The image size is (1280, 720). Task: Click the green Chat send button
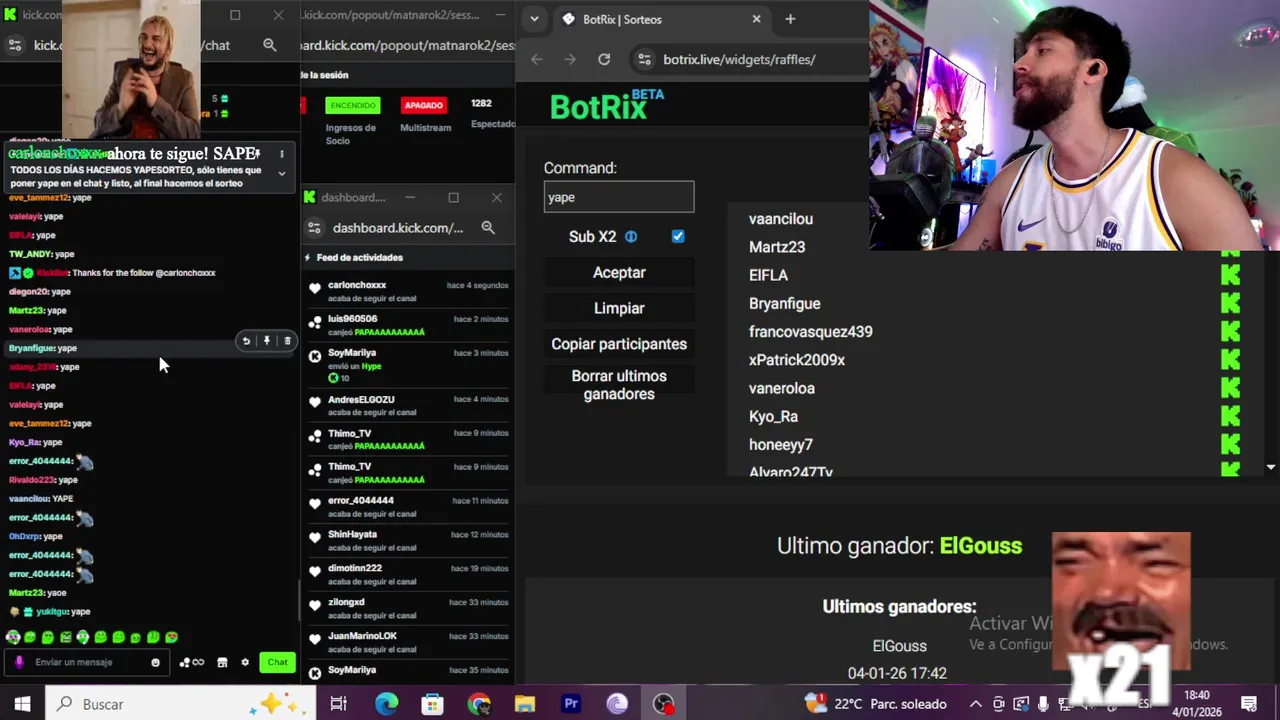[277, 662]
